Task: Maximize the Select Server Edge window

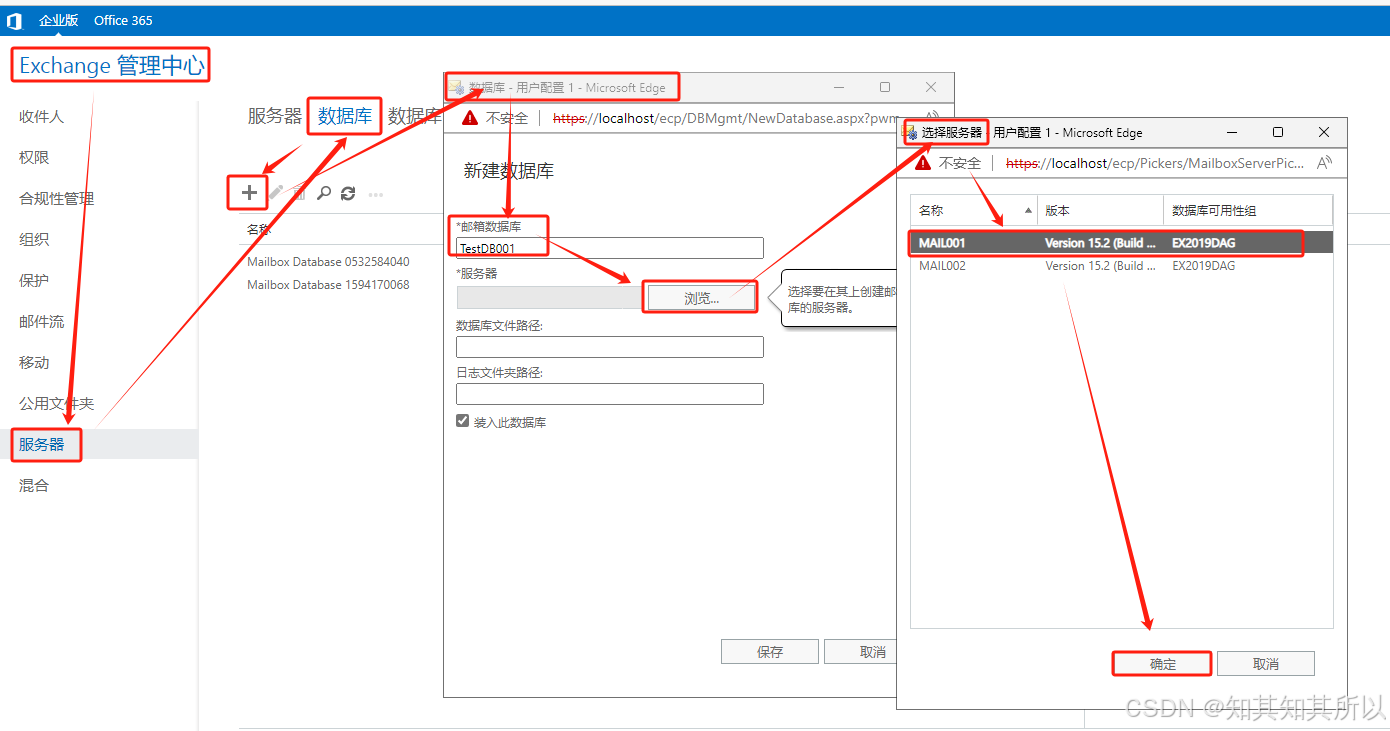Action: click(1278, 132)
